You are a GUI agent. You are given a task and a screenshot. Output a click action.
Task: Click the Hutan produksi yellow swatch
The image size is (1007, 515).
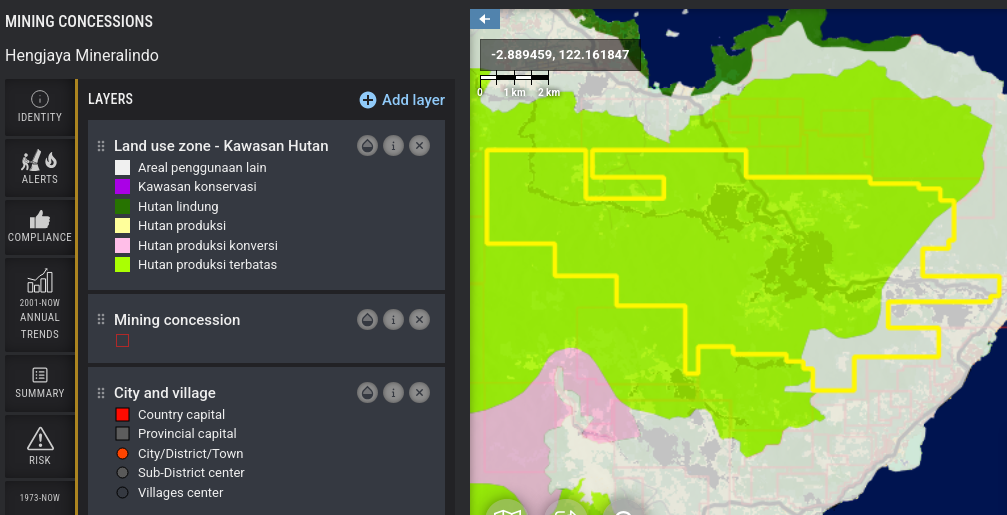point(123,225)
